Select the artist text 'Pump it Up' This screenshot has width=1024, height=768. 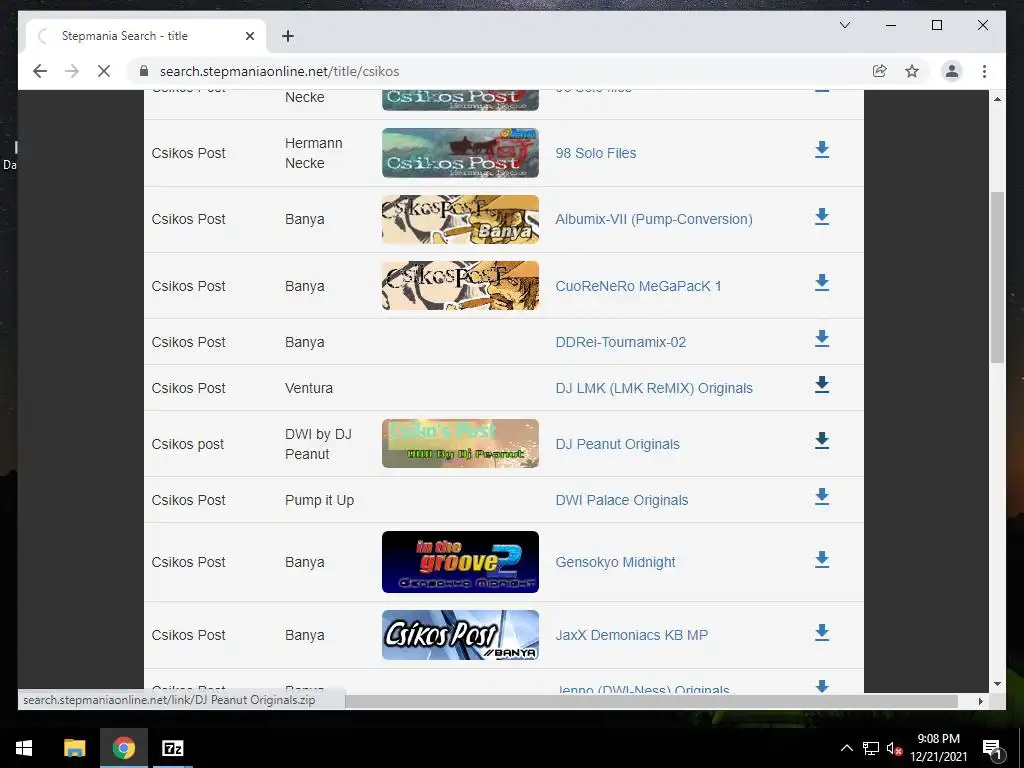tap(319, 500)
